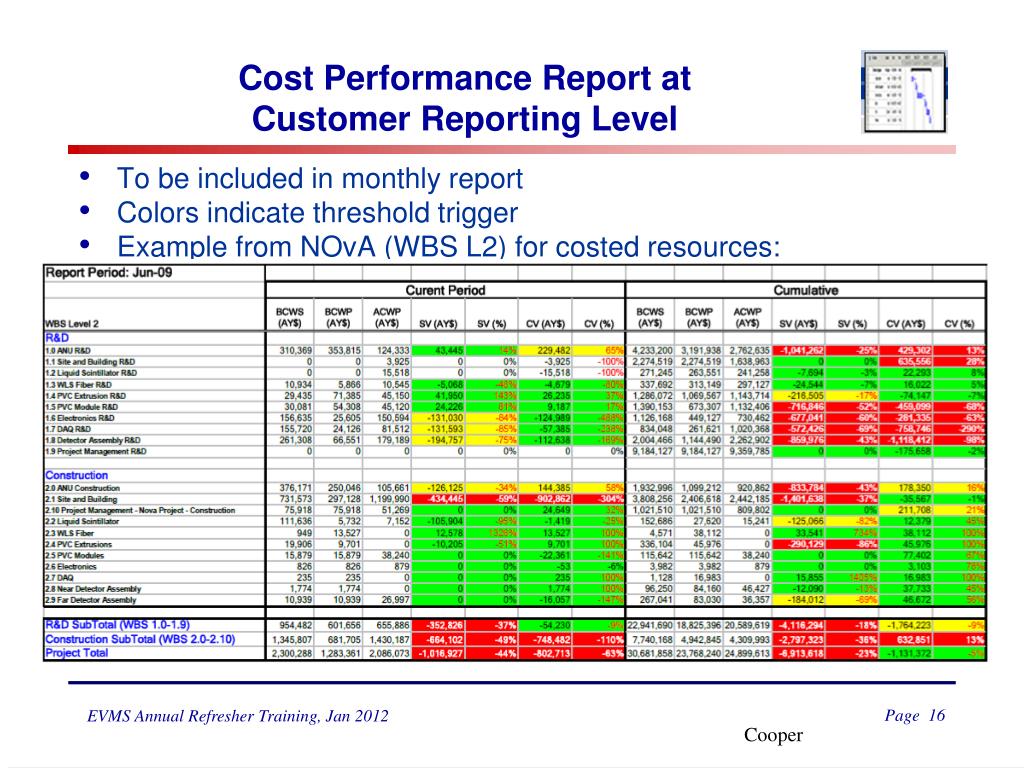Image resolution: width=1024 pixels, height=768 pixels.
Task: Click the '1.4 PVC Extrusion R&D' row label
Action: point(85,396)
